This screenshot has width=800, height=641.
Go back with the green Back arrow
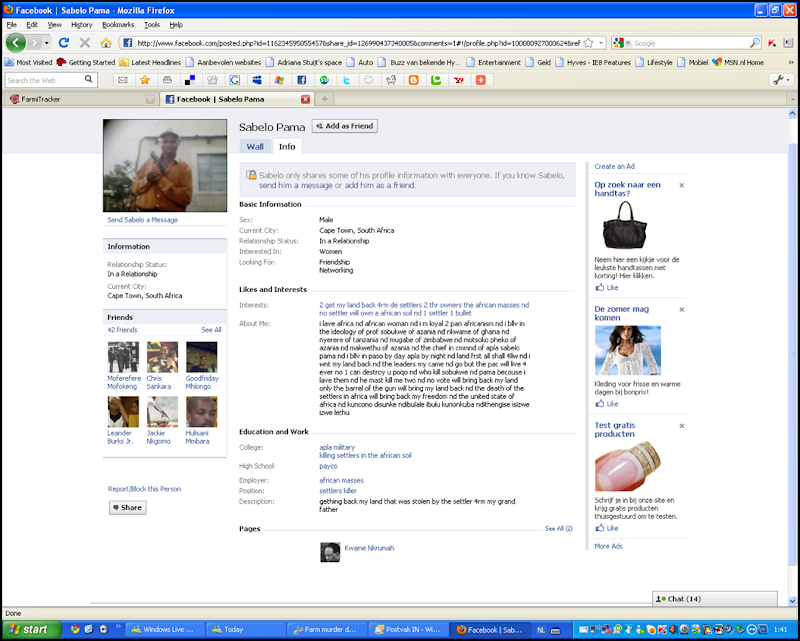(16, 43)
